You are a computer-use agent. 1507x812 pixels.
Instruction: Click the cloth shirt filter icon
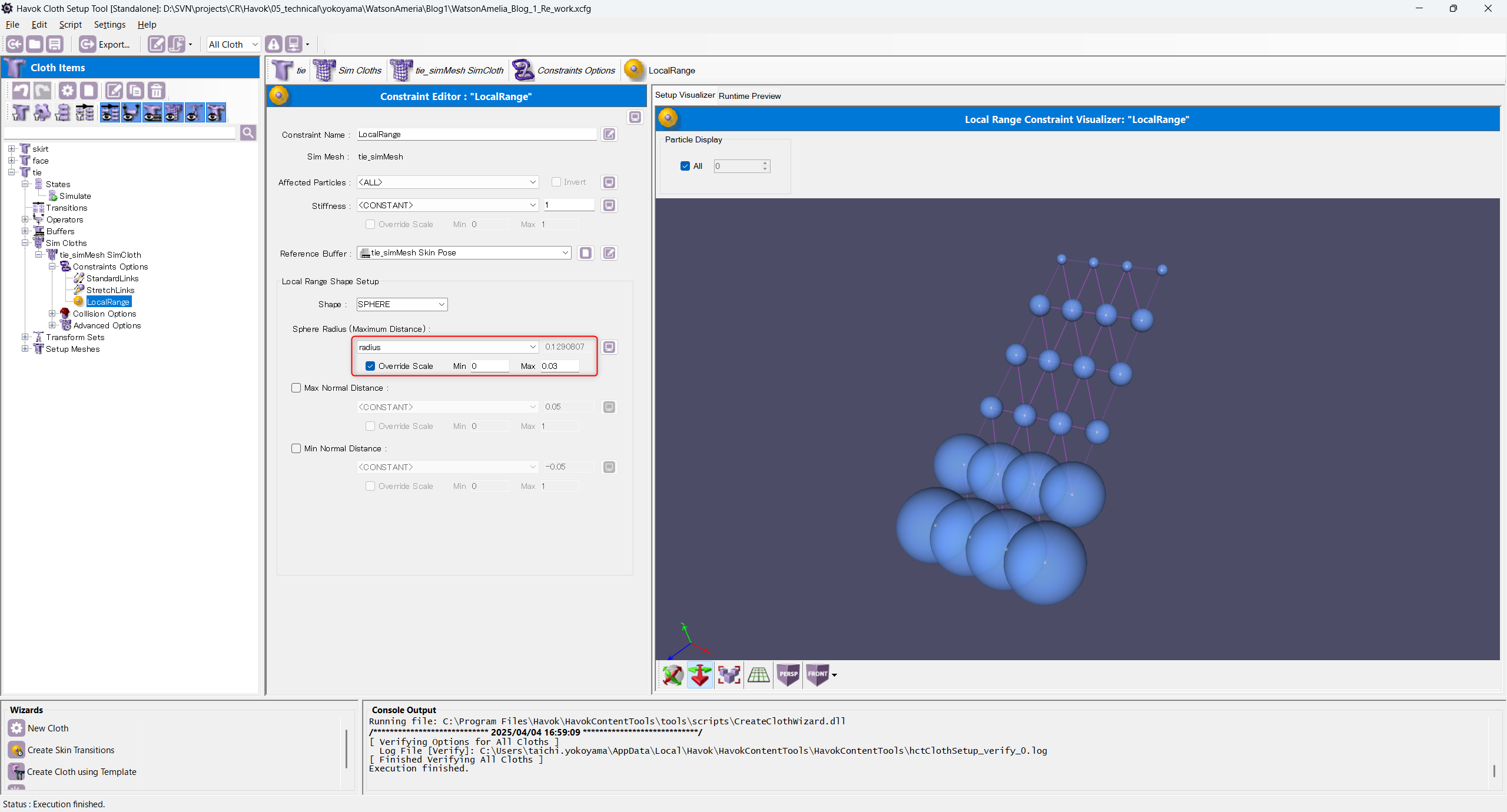pos(21,112)
